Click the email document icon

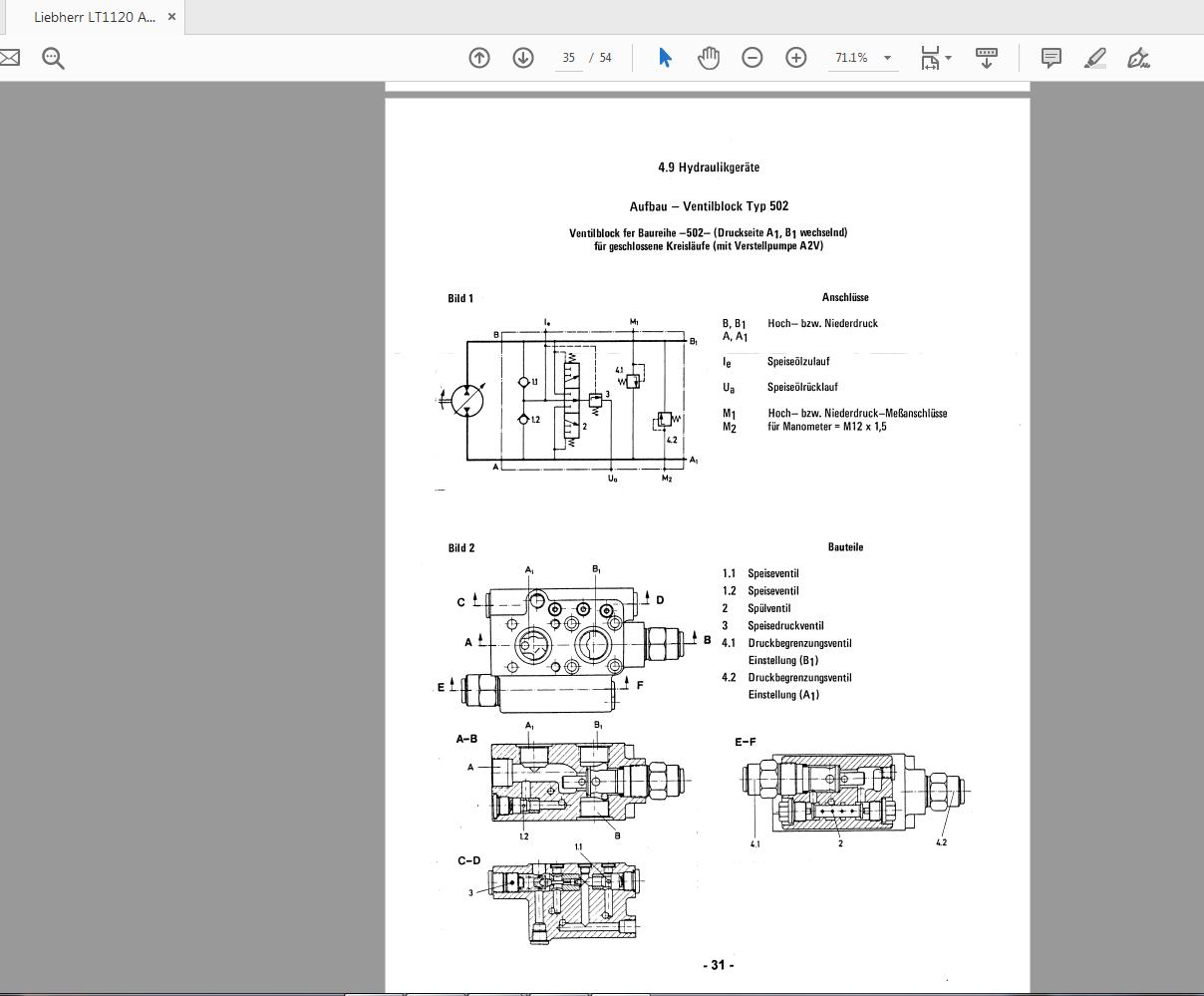pos(10,58)
